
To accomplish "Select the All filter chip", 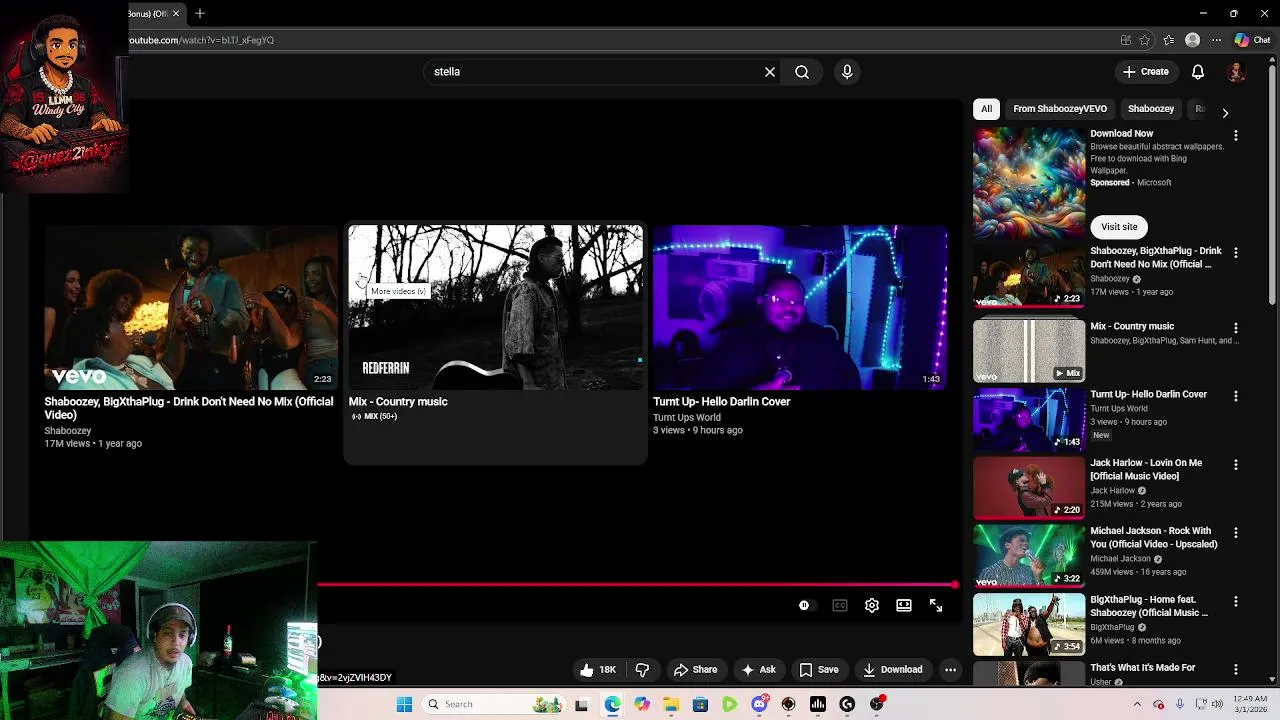I will pos(986,109).
